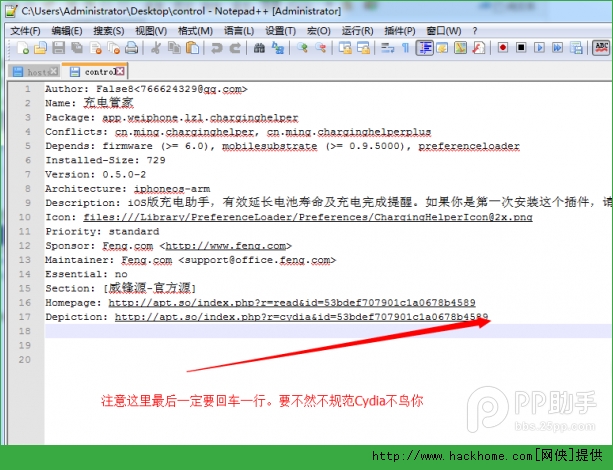Click 'Package: app.weiphone.lzl.charginghelper' line
Screen dimensions: 613x470
[x=172, y=118]
